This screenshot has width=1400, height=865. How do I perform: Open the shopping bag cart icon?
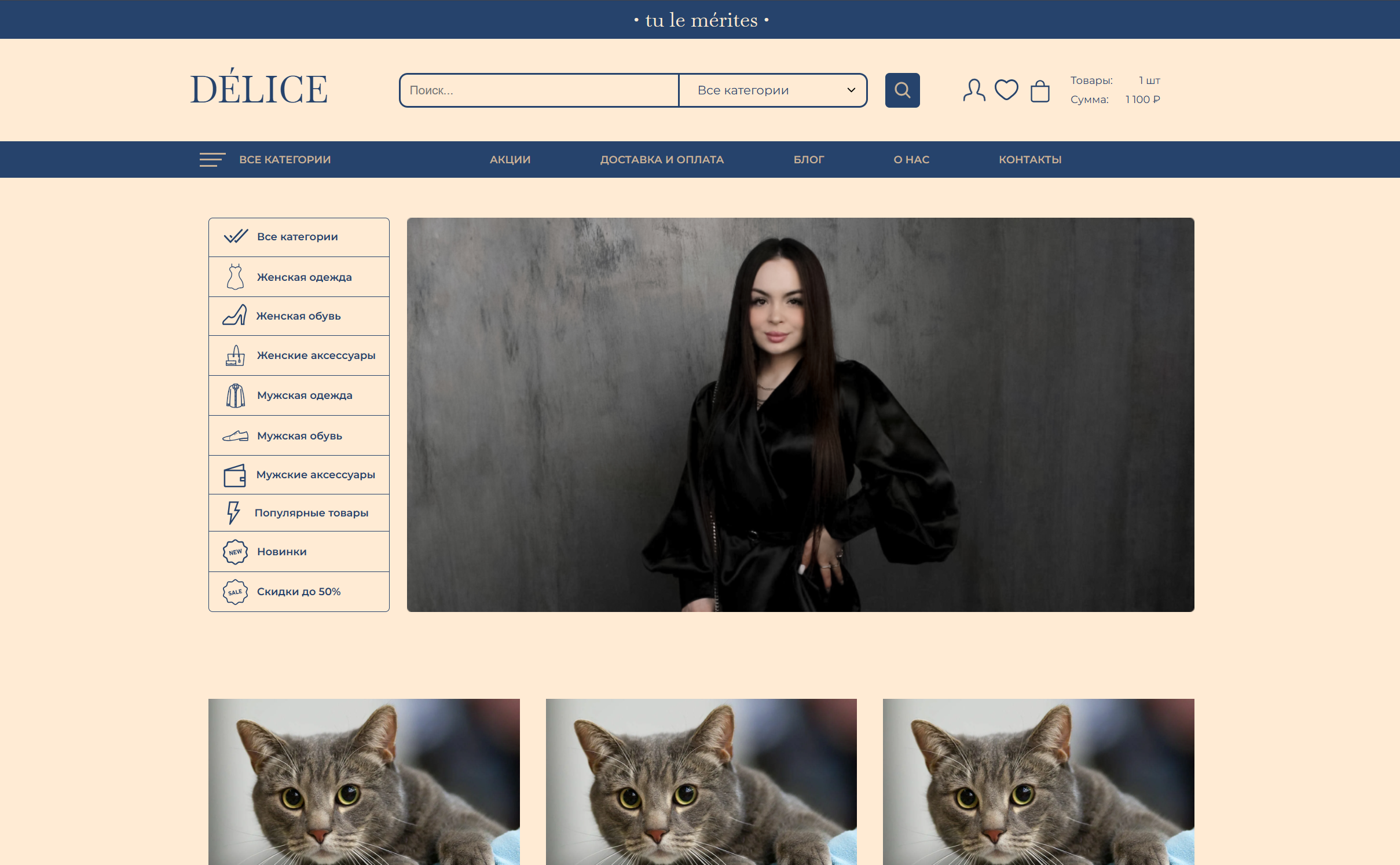point(1039,91)
